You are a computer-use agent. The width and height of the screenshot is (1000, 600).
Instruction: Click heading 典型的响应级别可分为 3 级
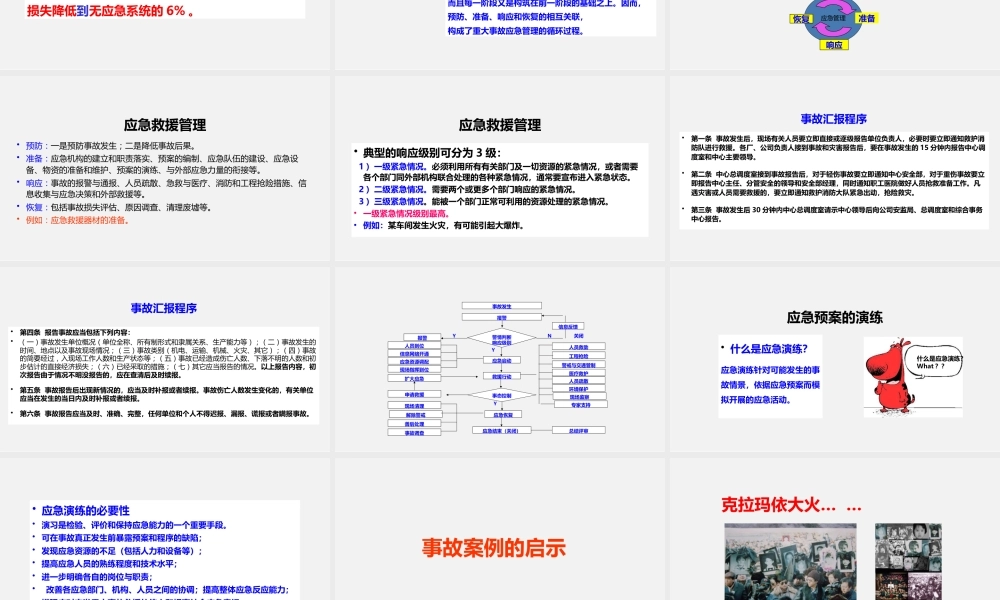[432, 152]
